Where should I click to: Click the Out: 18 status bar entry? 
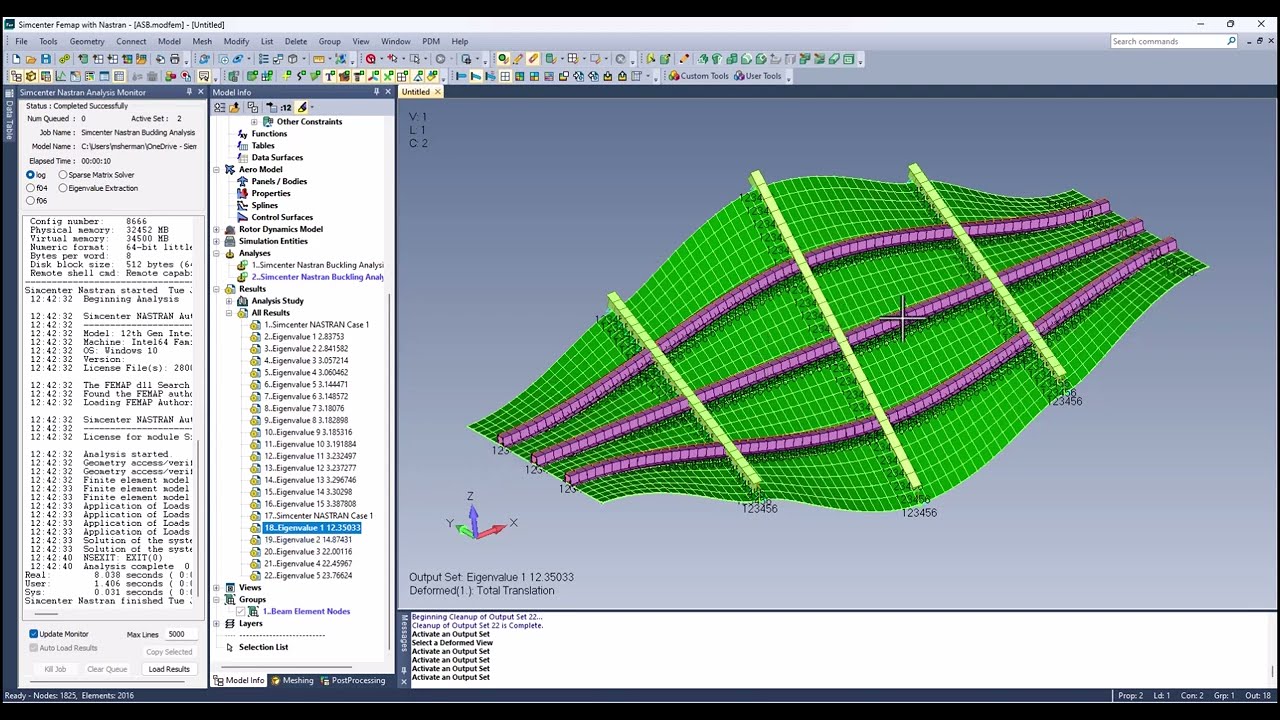tap(1257, 695)
